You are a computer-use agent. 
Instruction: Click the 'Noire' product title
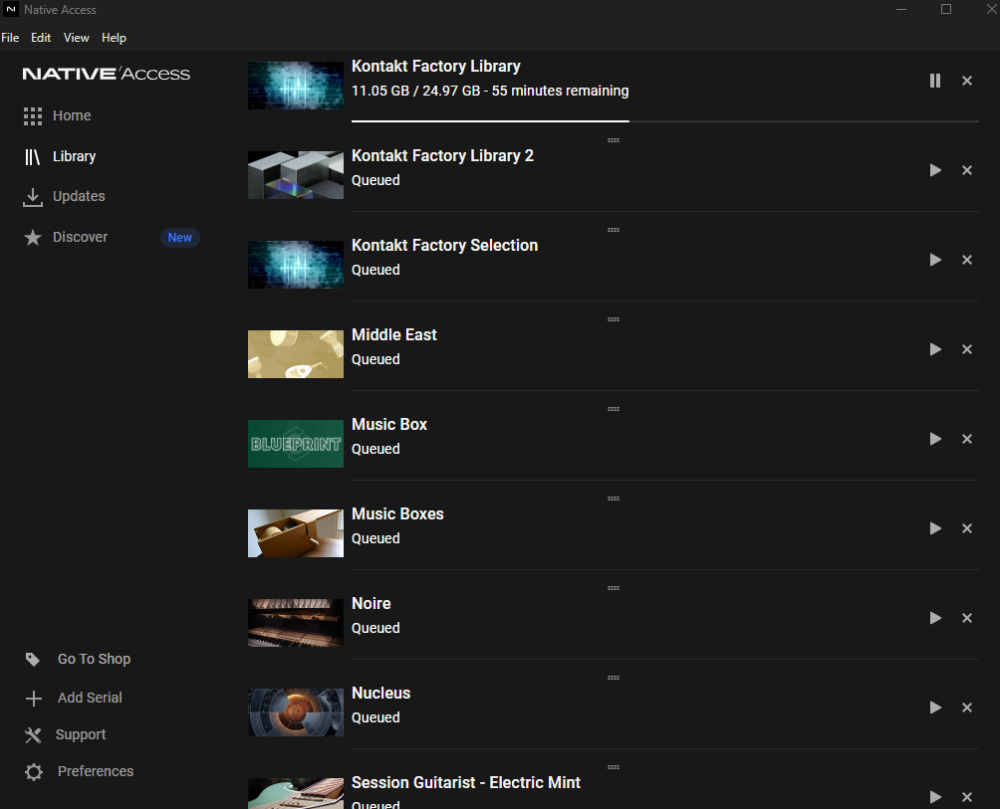[371, 603]
